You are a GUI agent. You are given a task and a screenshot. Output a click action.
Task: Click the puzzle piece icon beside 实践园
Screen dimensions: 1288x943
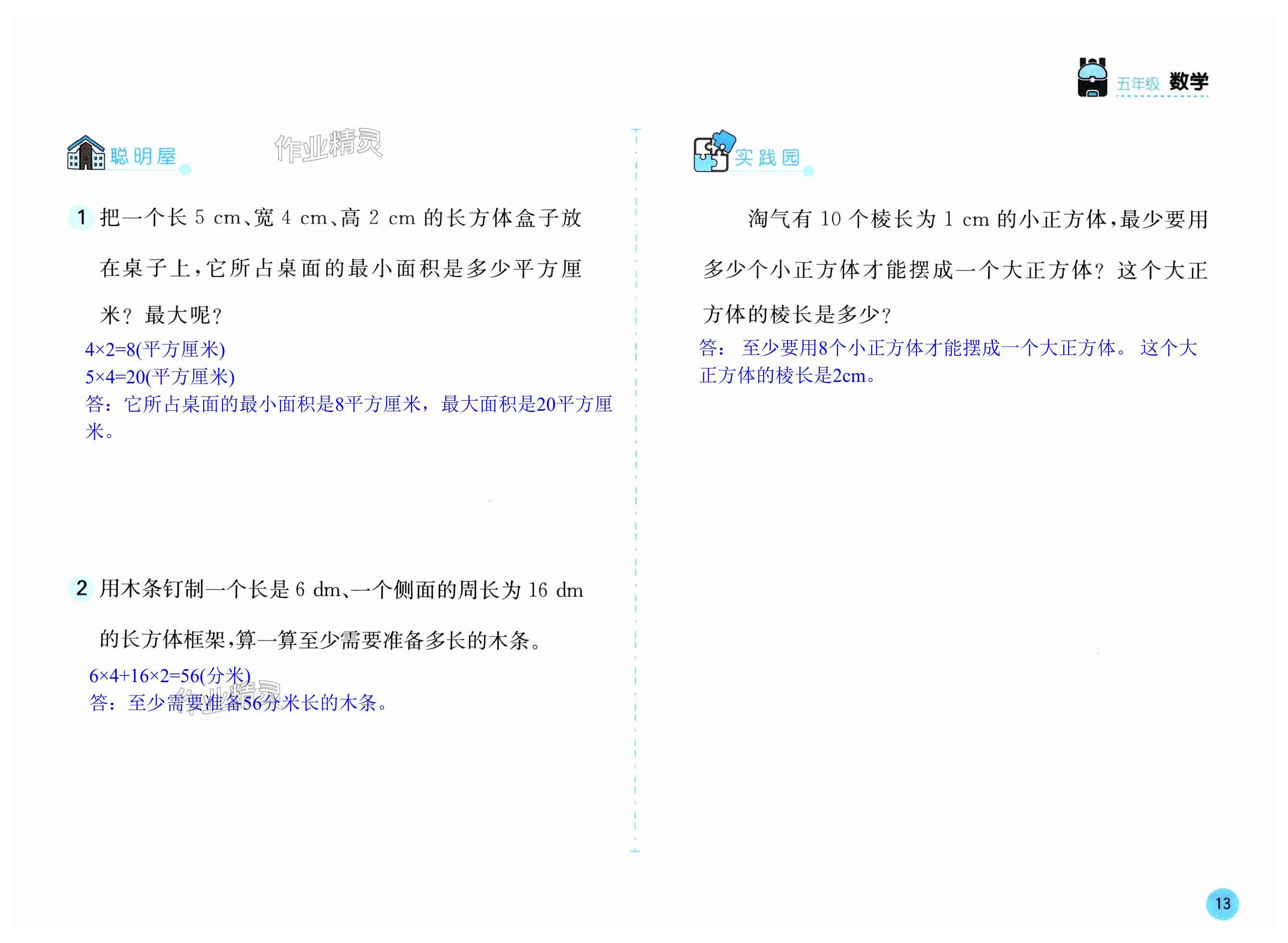pyautogui.click(x=712, y=152)
